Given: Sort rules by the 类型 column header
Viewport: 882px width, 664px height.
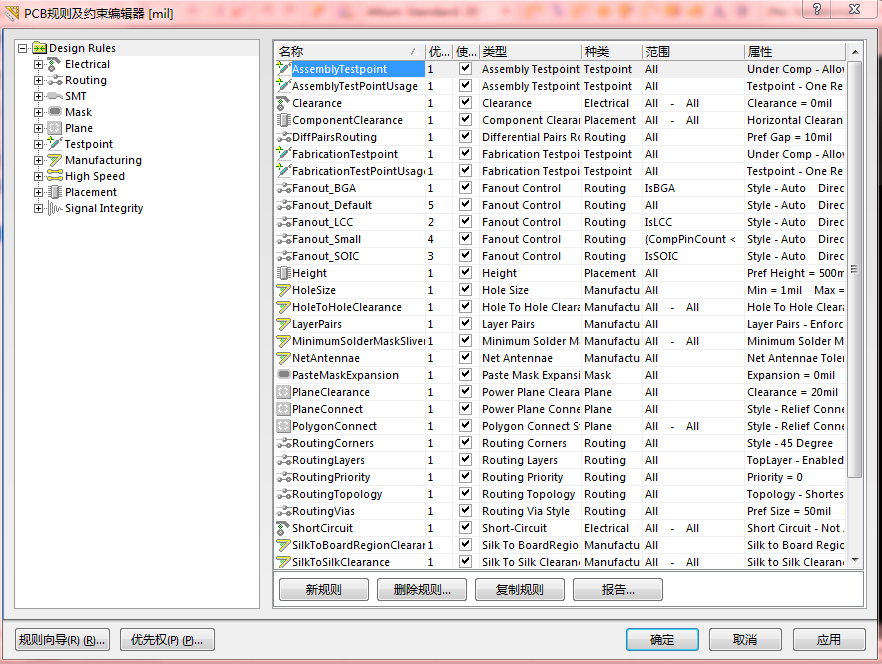Looking at the screenshot, I should 528,51.
